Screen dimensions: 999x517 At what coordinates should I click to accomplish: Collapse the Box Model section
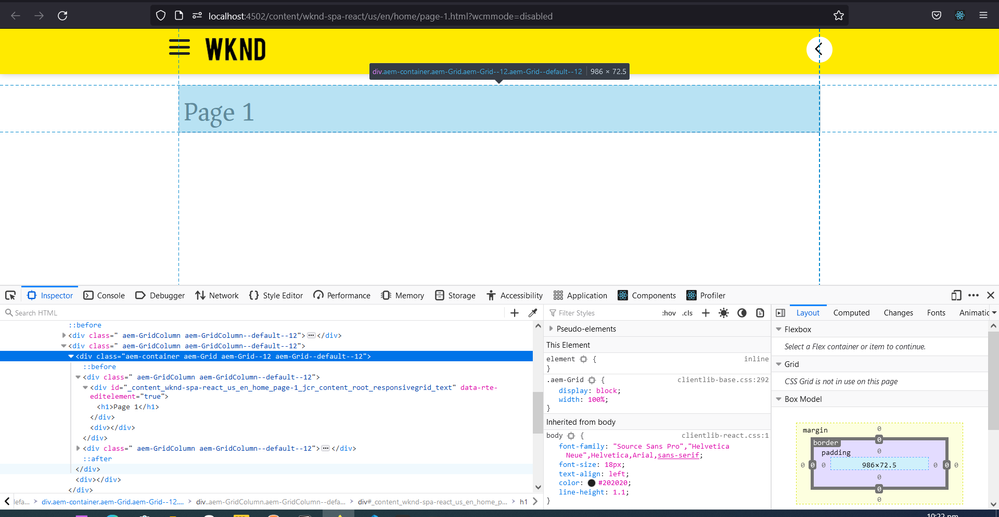point(779,399)
